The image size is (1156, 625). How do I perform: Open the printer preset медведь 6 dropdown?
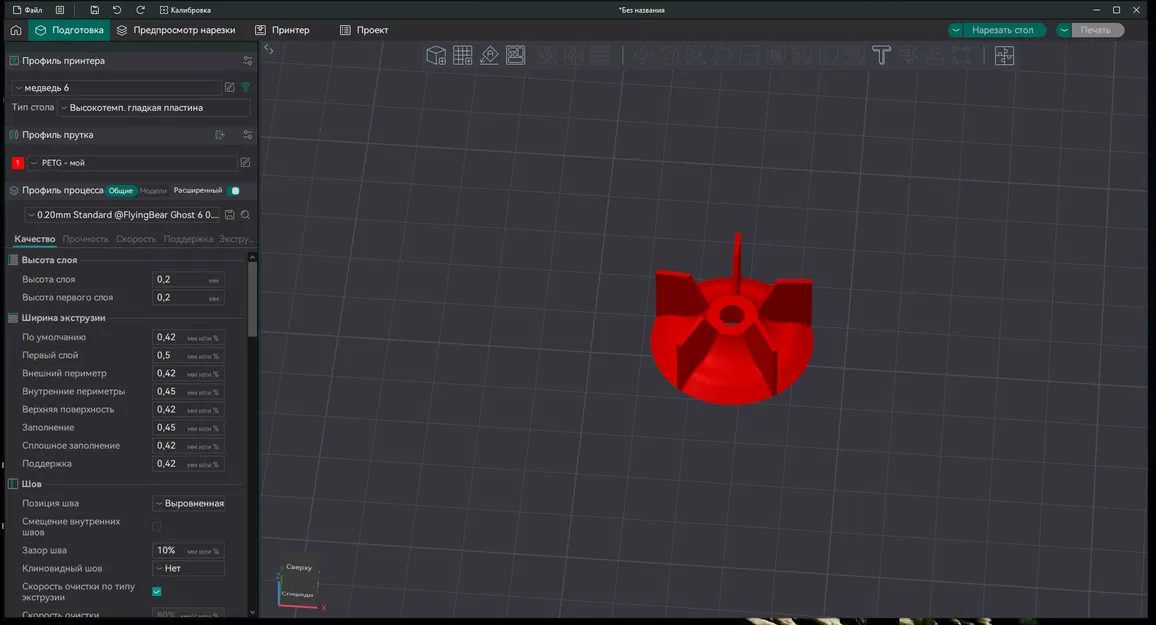(x=116, y=87)
